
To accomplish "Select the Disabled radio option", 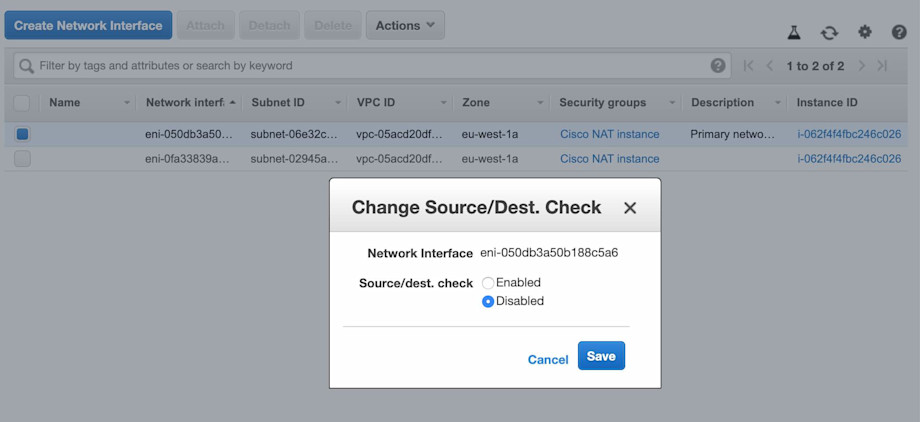I will click(488, 302).
